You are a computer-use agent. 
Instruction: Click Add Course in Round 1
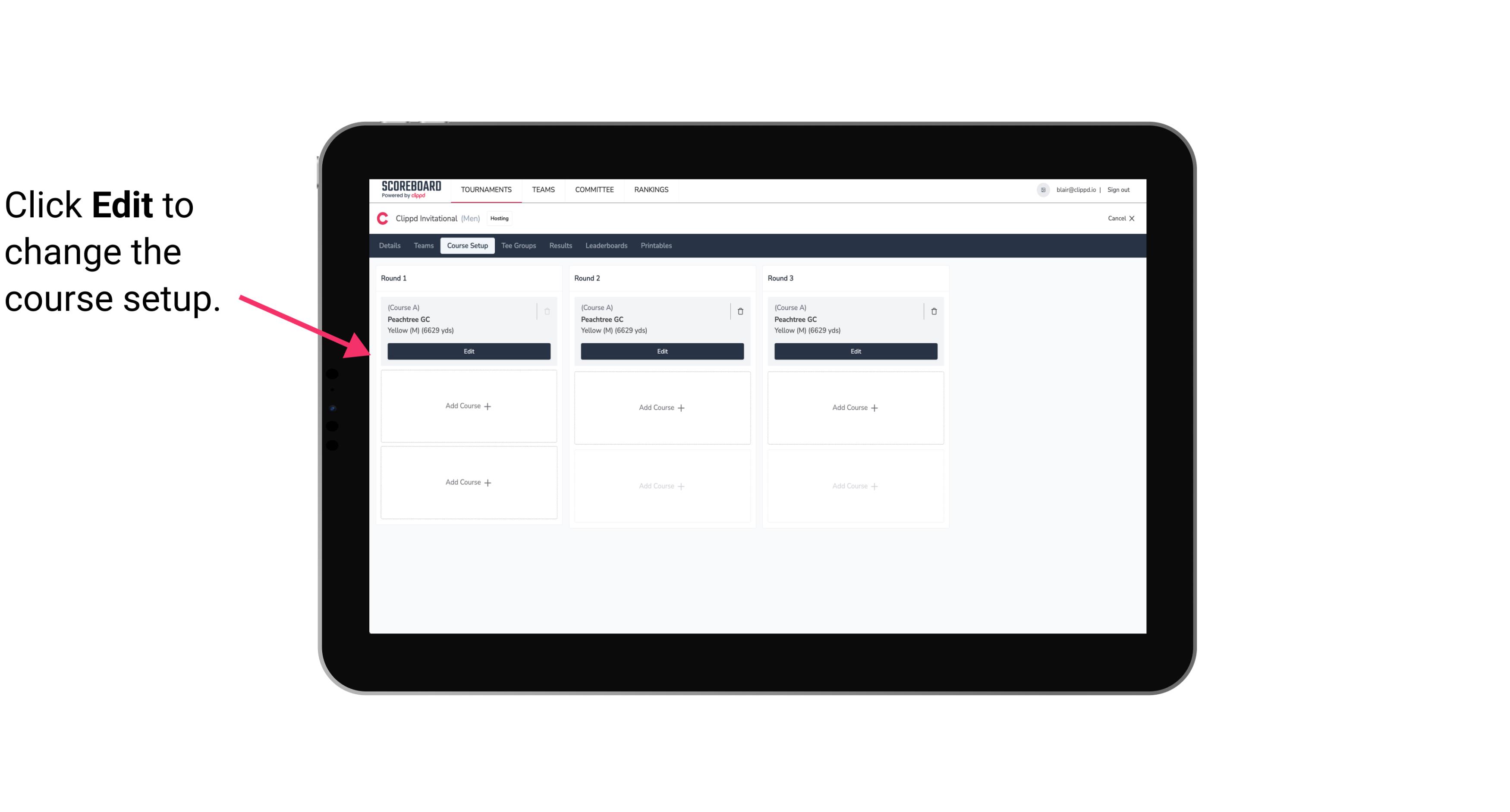(x=468, y=406)
